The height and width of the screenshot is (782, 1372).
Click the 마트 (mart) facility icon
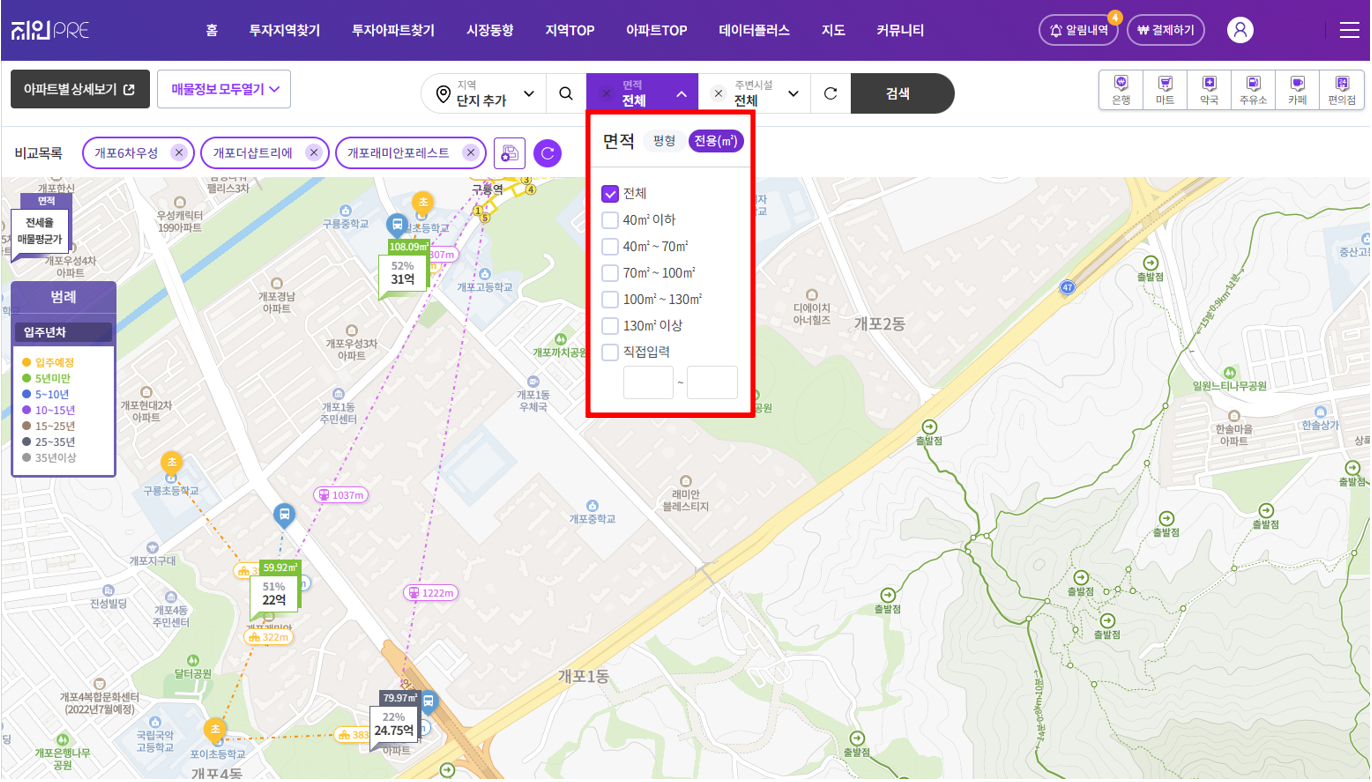click(x=1164, y=90)
